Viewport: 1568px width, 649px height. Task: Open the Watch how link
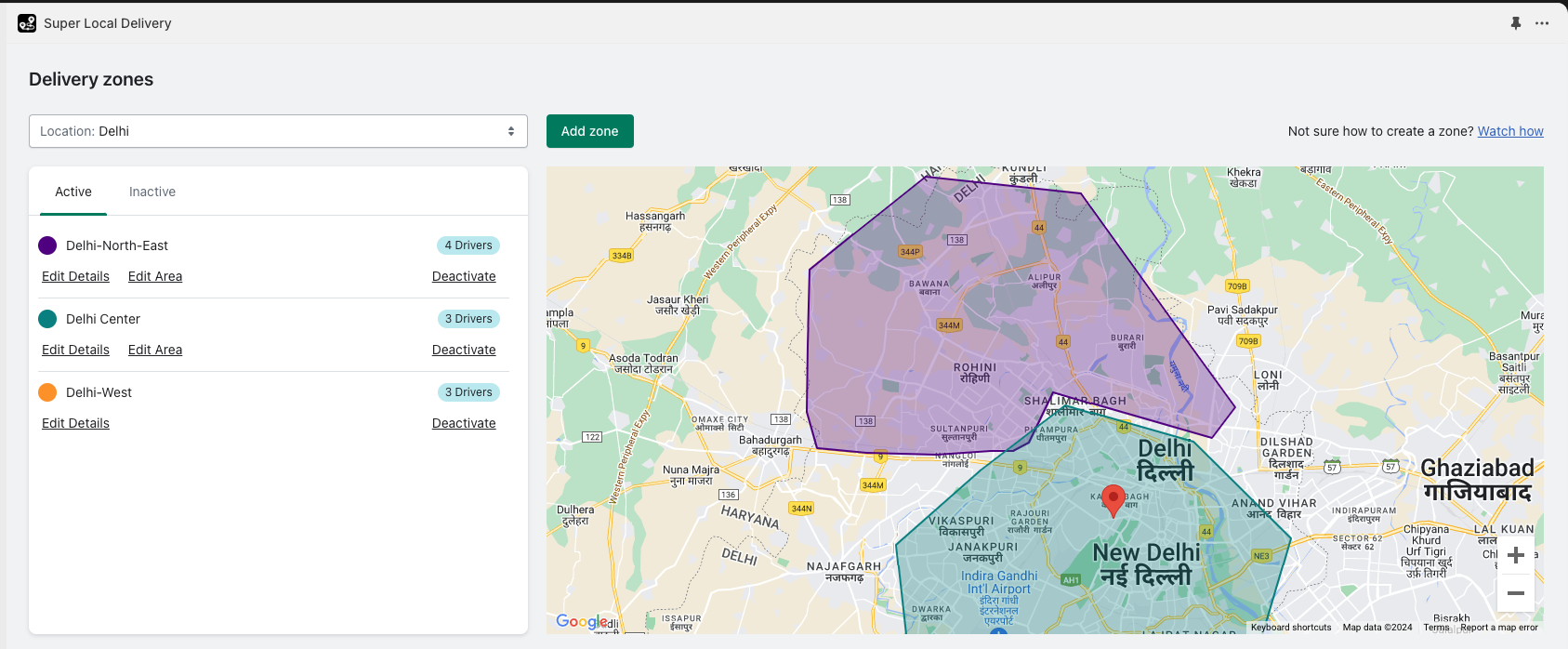pos(1510,131)
